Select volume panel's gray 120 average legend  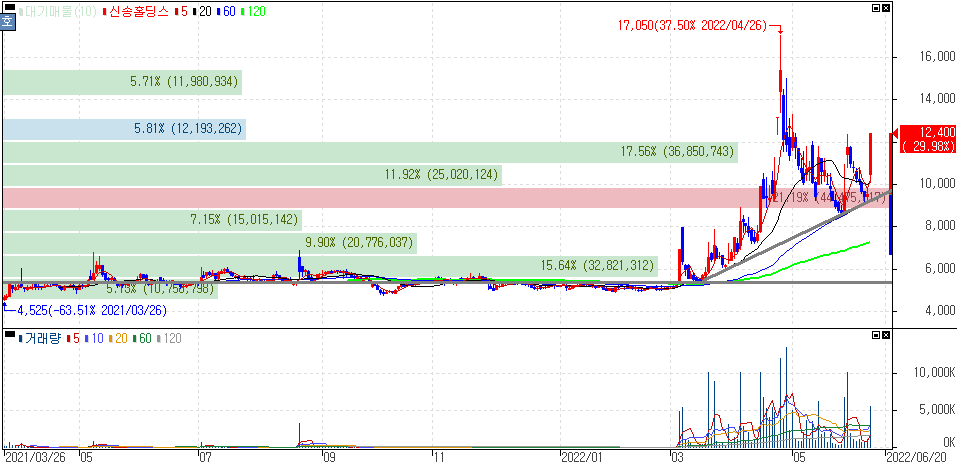pyautogui.click(x=170, y=338)
